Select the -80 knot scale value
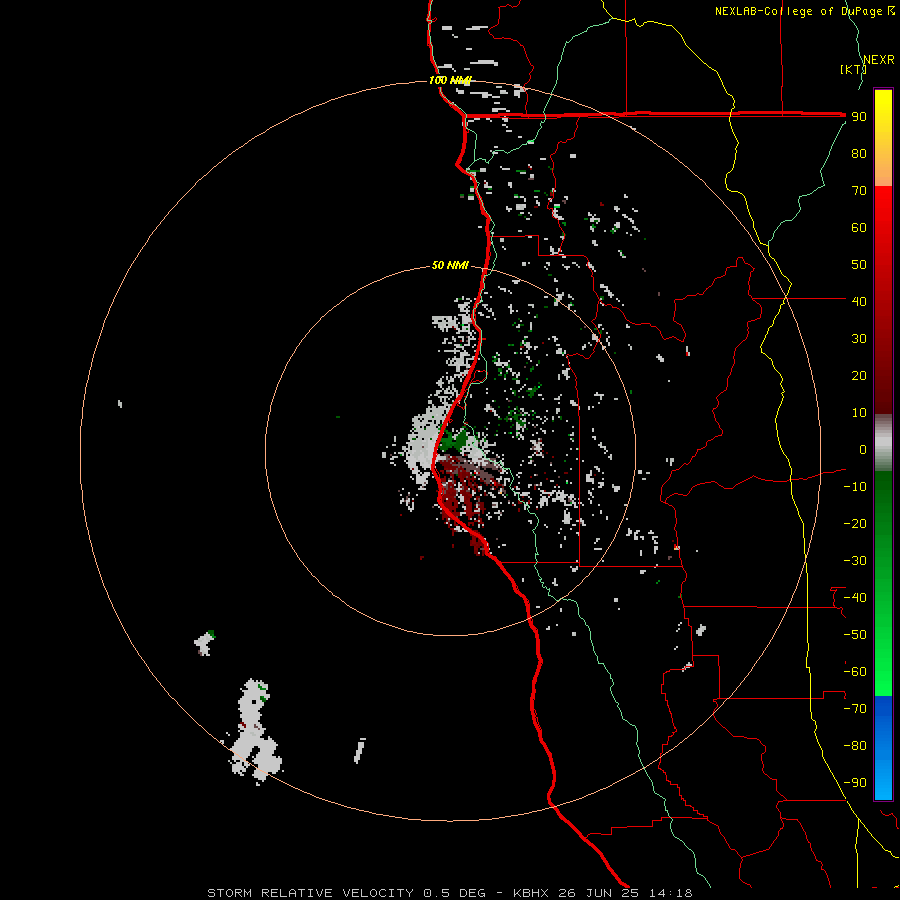900x900 pixels. (855, 746)
